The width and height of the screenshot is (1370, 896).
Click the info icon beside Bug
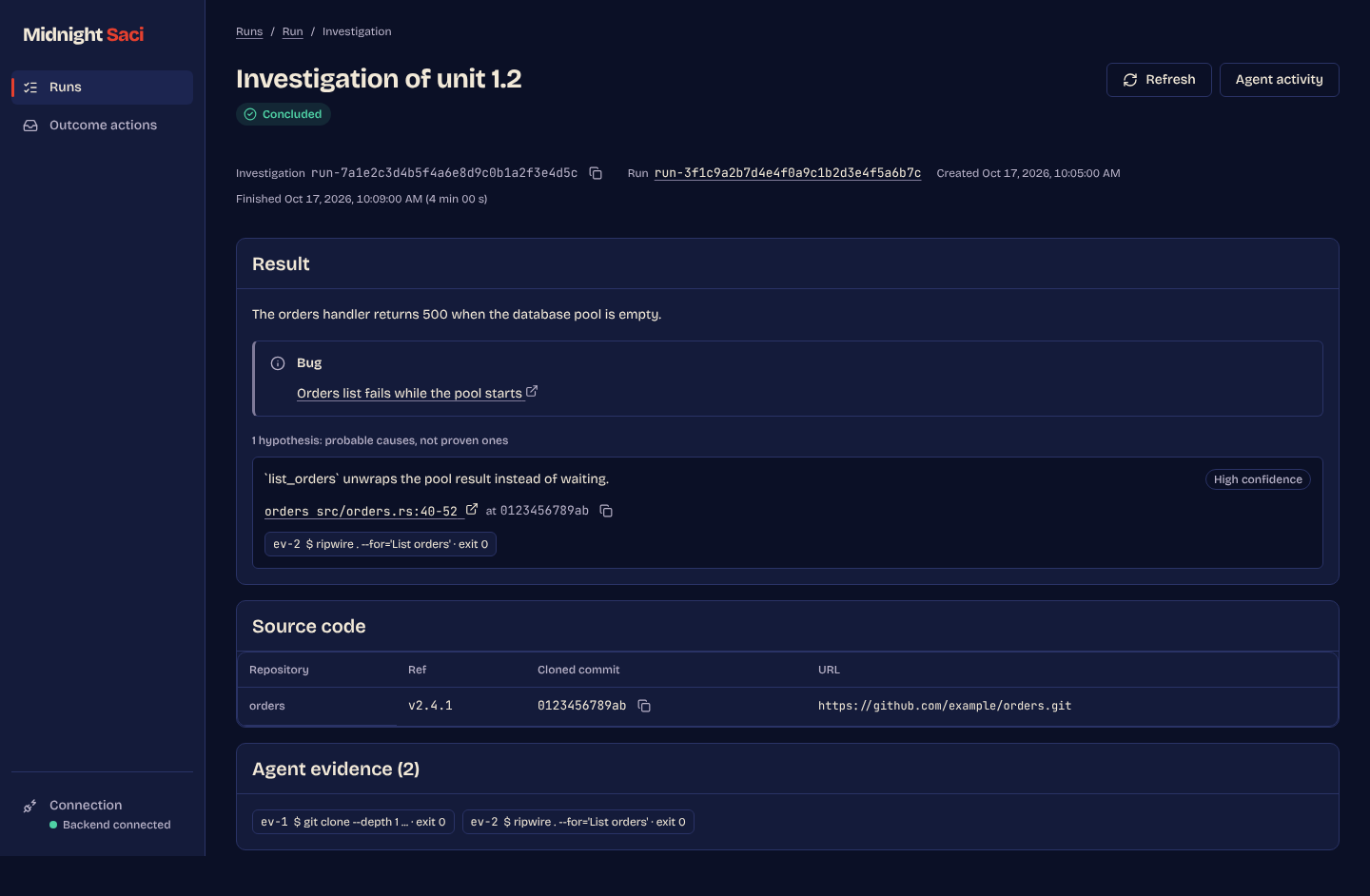click(x=278, y=363)
